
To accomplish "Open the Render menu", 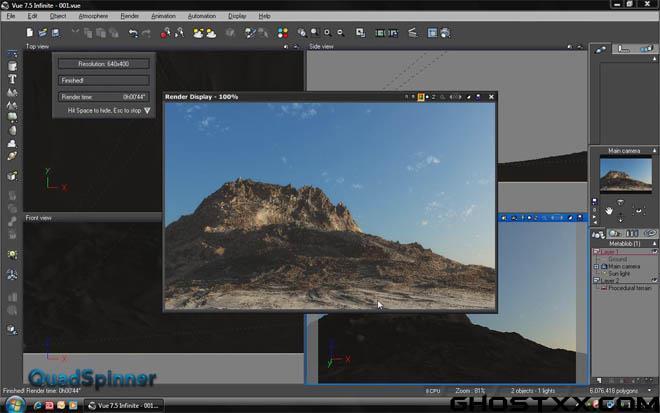I will [x=130, y=16].
